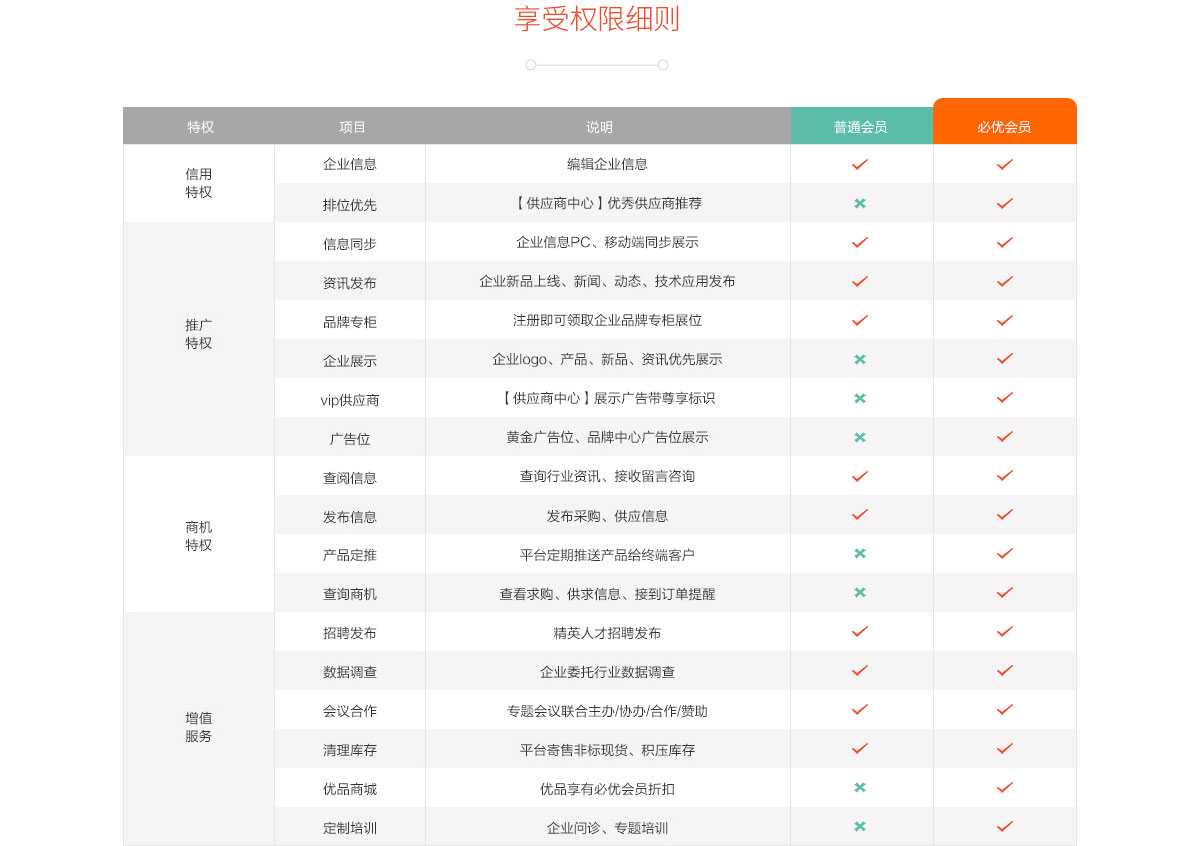Click the green cross in the 查询商机 row
The height and width of the screenshot is (846, 1200).
[x=860, y=593]
